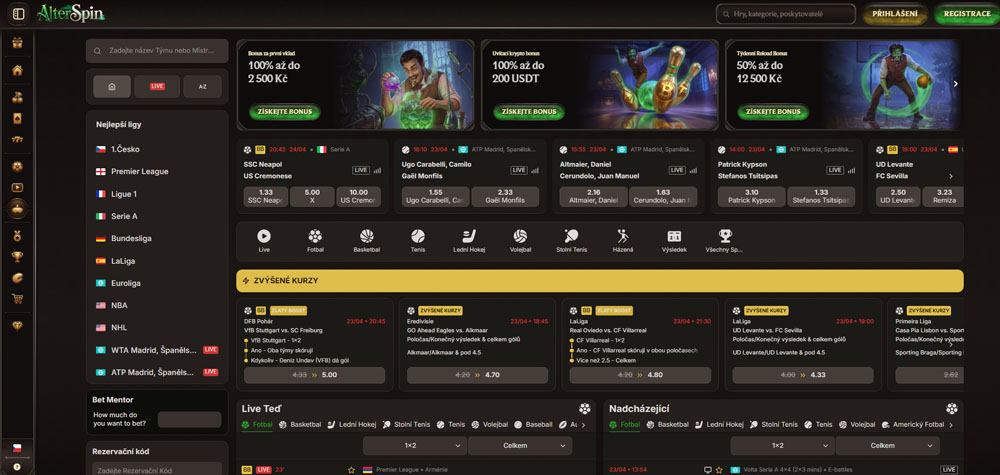The height and width of the screenshot is (475, 1000).
Task: Open Všechny Sporty trophy icon
Action: 724,241
